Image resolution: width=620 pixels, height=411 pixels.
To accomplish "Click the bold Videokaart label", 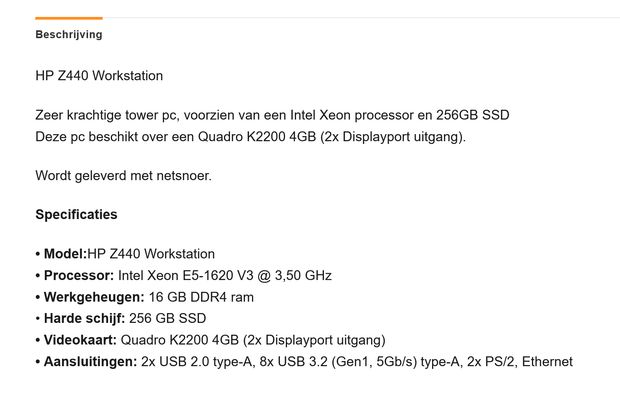I will tap(79, 340).
